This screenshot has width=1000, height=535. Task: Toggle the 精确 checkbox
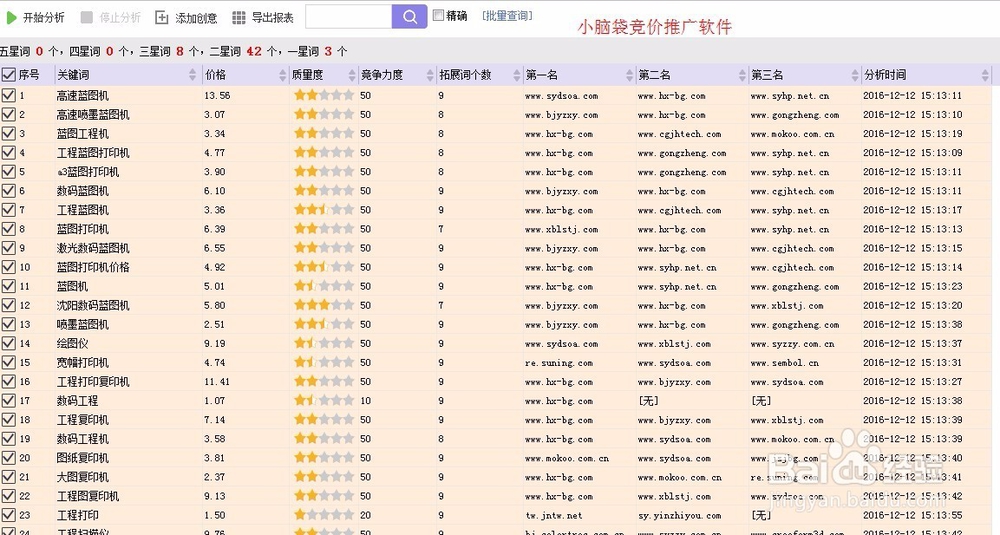pyautogui.click(x=438, y=15)
